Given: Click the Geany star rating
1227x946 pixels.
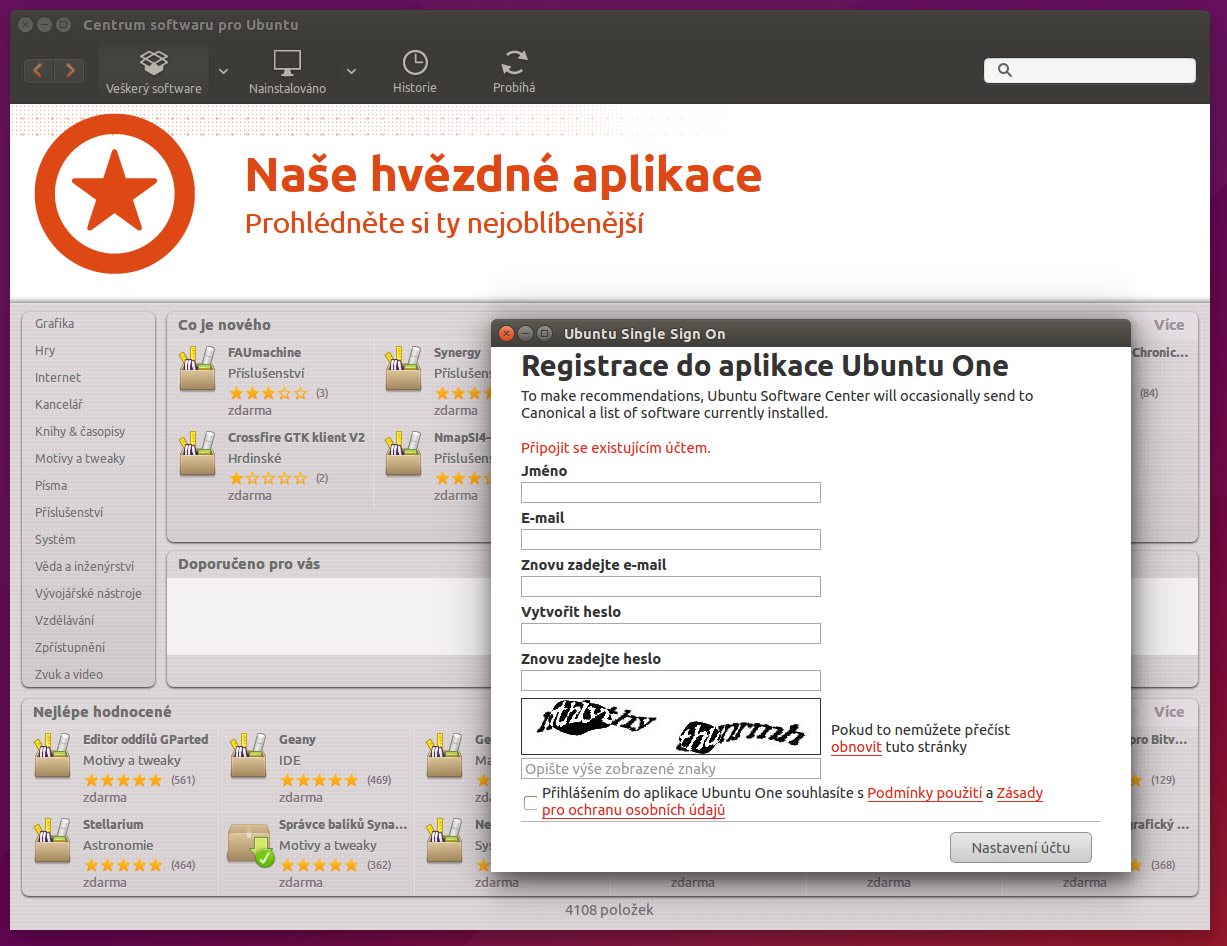Looking at the screenshot, I should point(318,780).
